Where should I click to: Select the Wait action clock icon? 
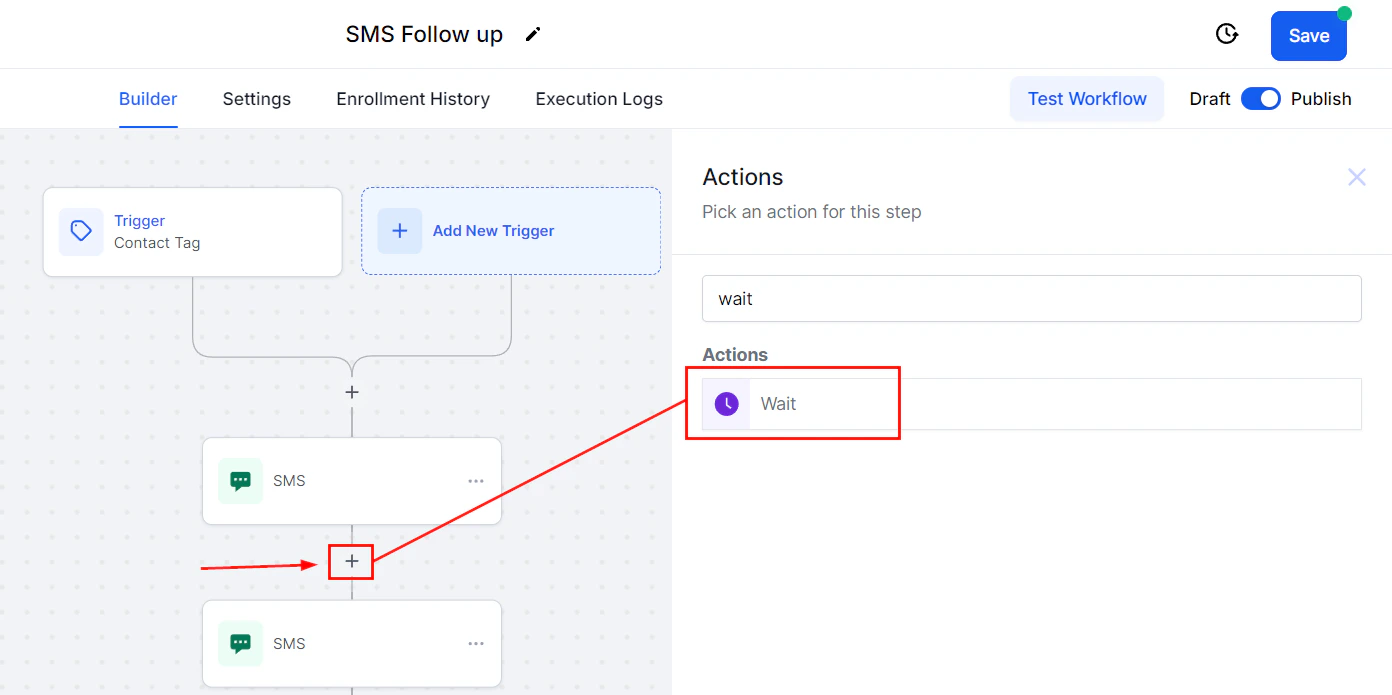pos(725,403)
